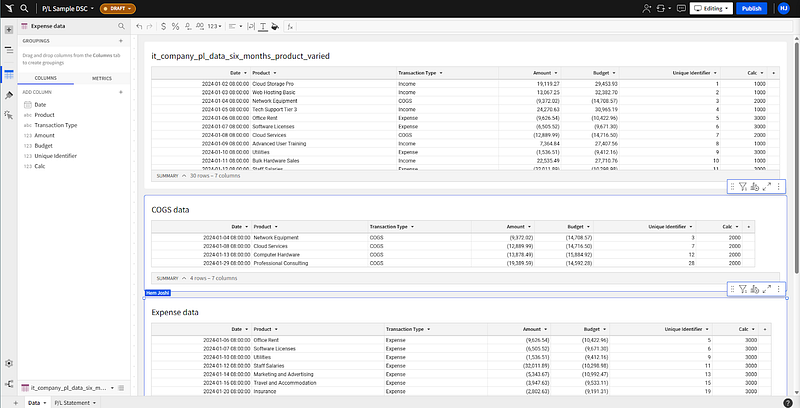The width and height of the screenshot is (800, 408).
Task: Switch to the COLUMNS tab
Action: coord(45,78)
